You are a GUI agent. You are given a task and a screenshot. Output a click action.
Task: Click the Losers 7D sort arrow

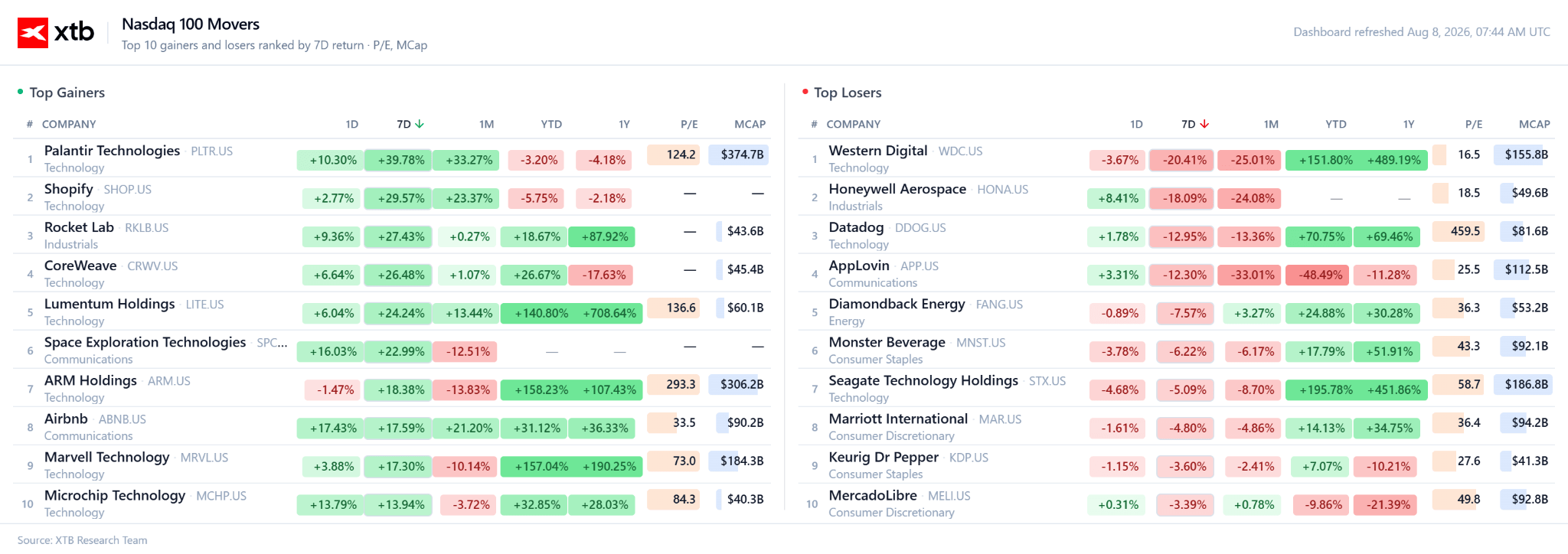1204,124
